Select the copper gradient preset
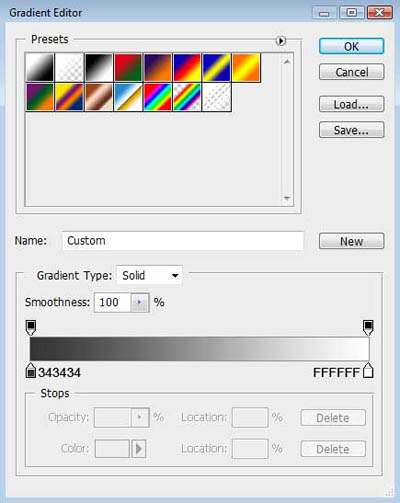 (99, 97)
